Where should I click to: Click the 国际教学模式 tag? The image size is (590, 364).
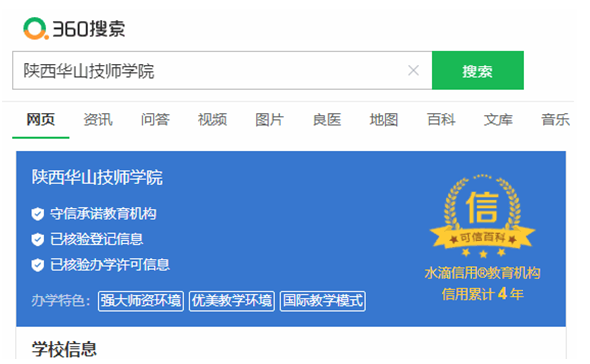click(323, 301)
